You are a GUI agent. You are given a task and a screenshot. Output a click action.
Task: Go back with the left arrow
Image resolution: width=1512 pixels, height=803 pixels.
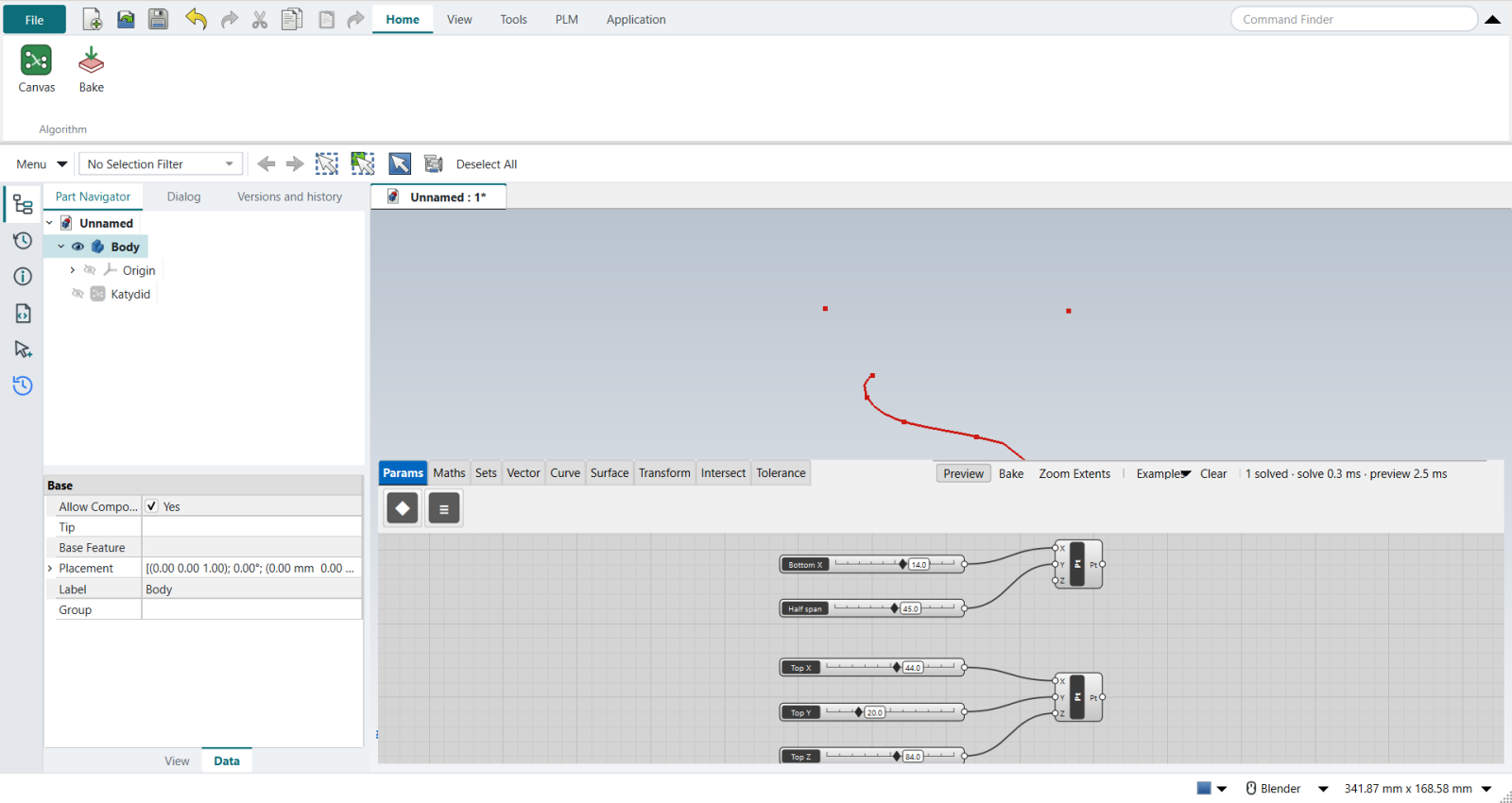[266, 163]
